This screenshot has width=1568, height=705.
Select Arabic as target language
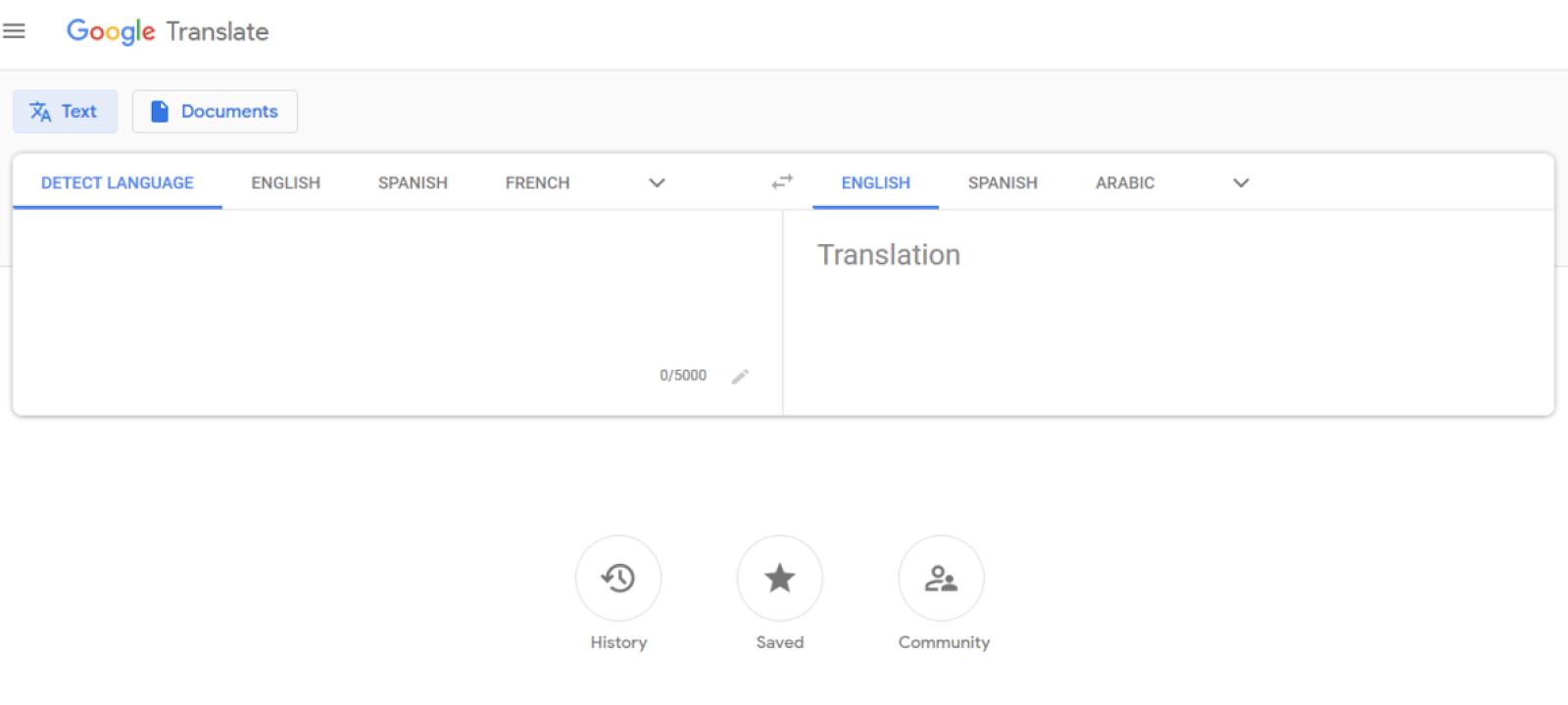1125,183
